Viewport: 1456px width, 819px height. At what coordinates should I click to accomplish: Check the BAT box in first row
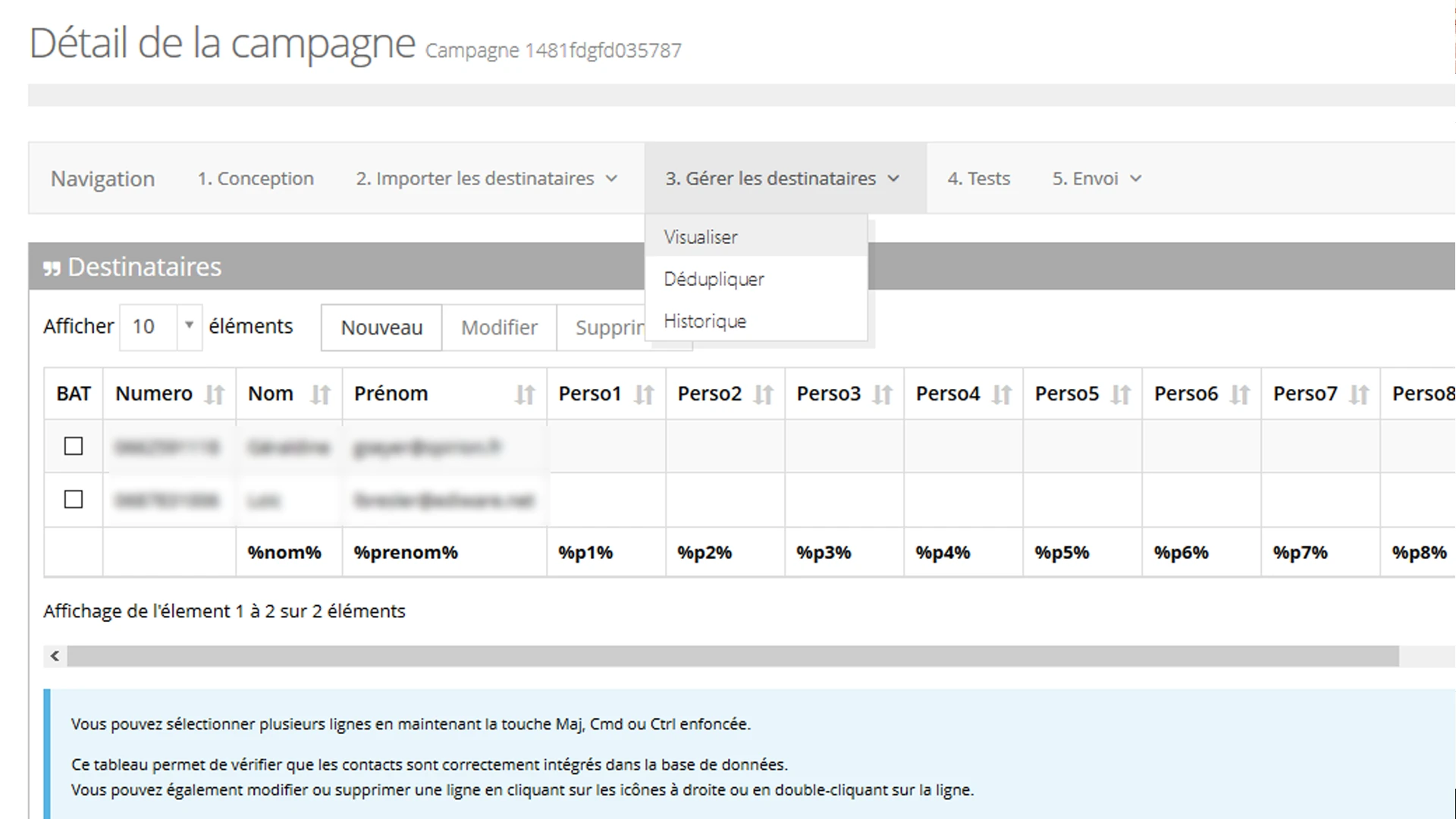click(x=74, y=447)
